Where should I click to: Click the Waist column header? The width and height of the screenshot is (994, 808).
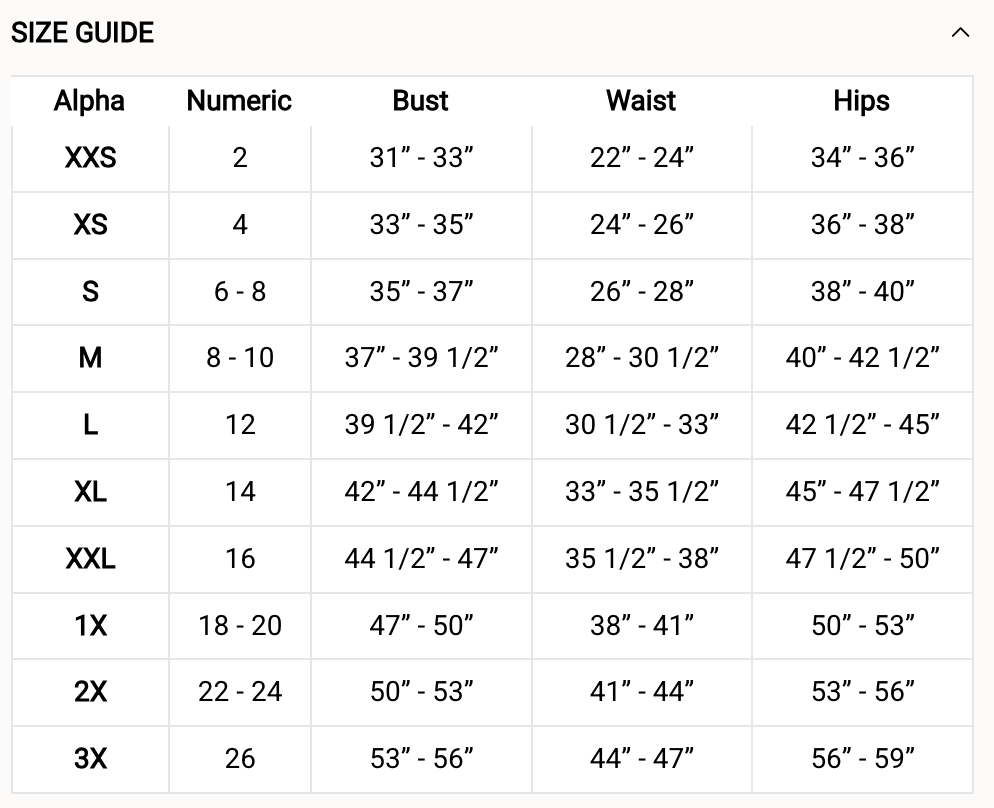click(641, 101)
